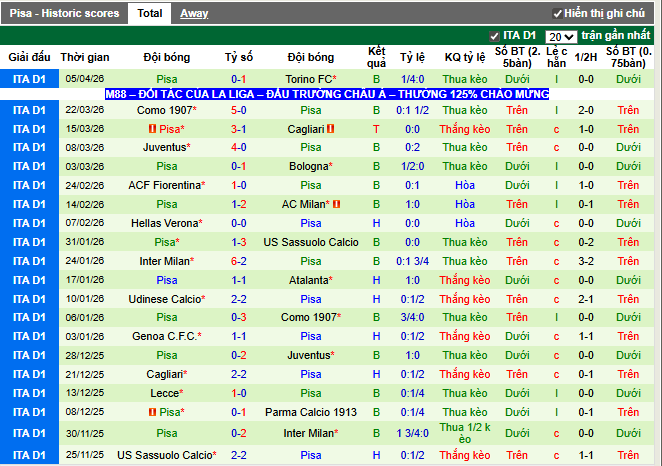The image size is (662, 466).
Task: Open Genoa C.F.C. team link
Action: pyautogui.click(x=165, y=336)
